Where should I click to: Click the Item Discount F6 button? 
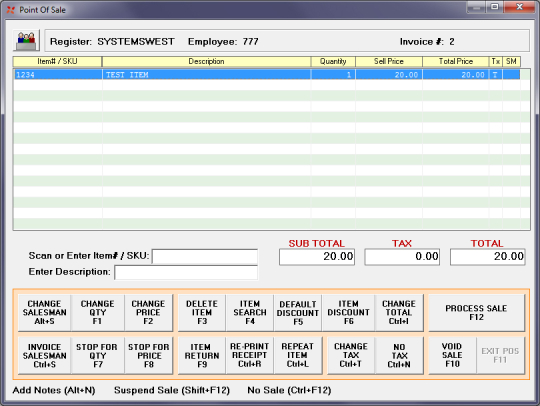pos(349,313)
